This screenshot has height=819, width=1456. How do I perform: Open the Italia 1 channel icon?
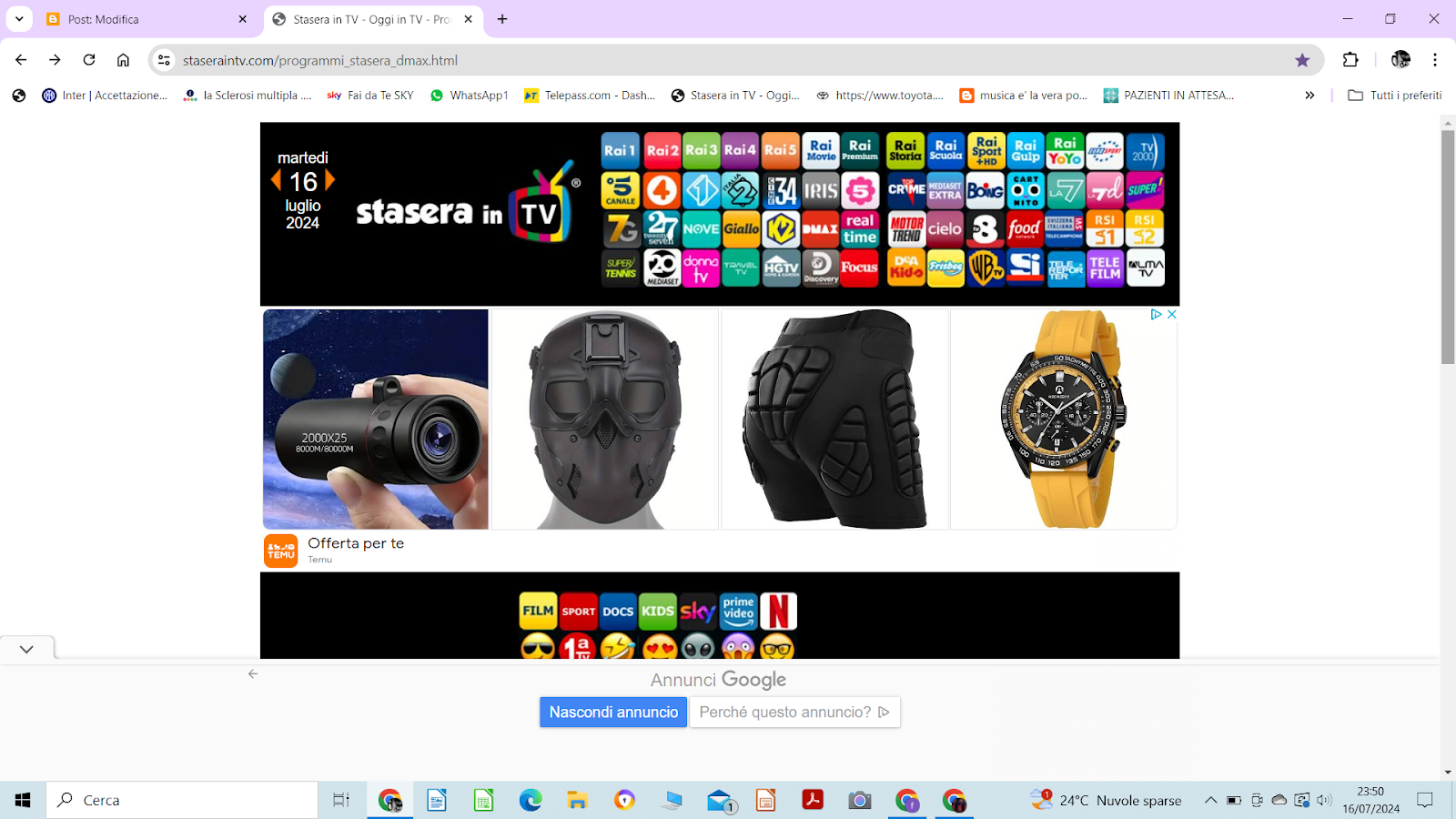702,190
